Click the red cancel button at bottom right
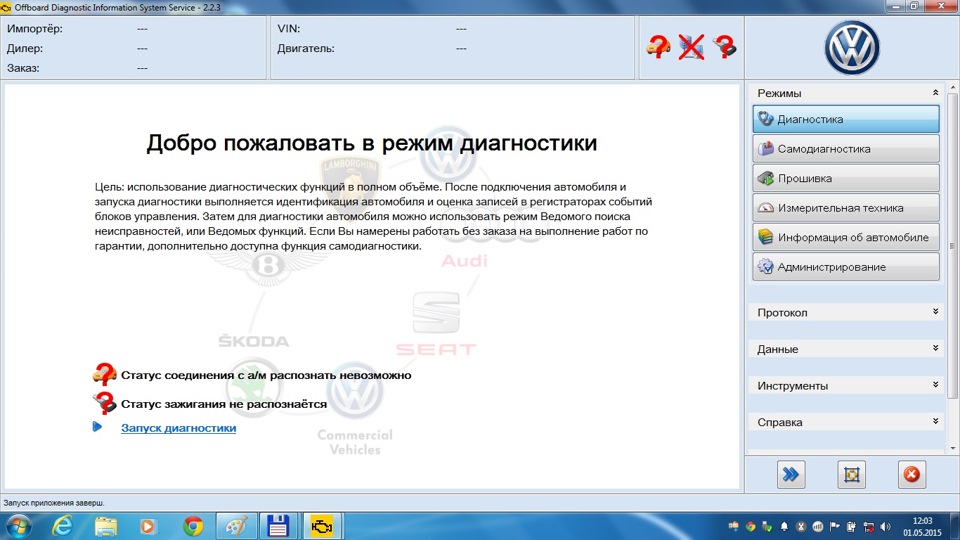Viewport: 960px width, 540px height. click(911, 474)
